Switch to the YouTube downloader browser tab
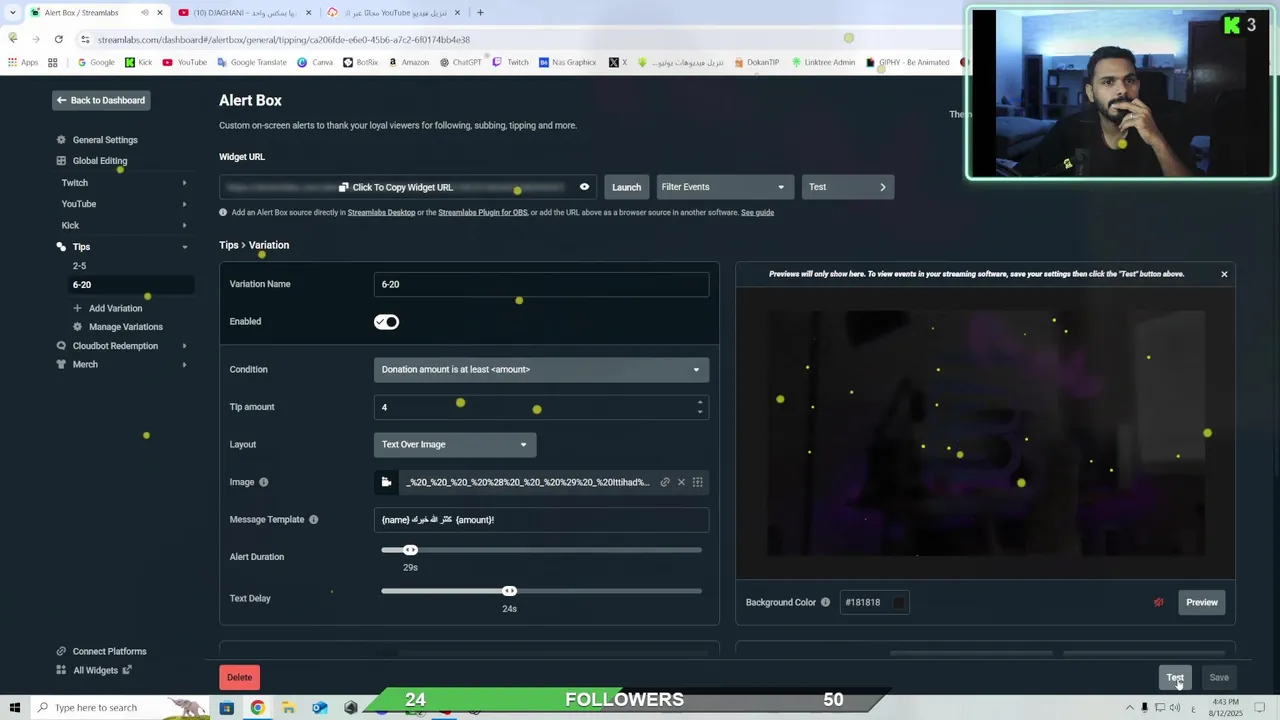Viewport: 1280px width, 720px height. click(393, 13)
